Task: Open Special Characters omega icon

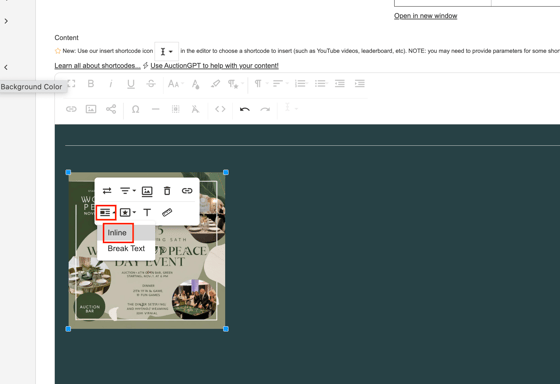Action: (135, 109)
